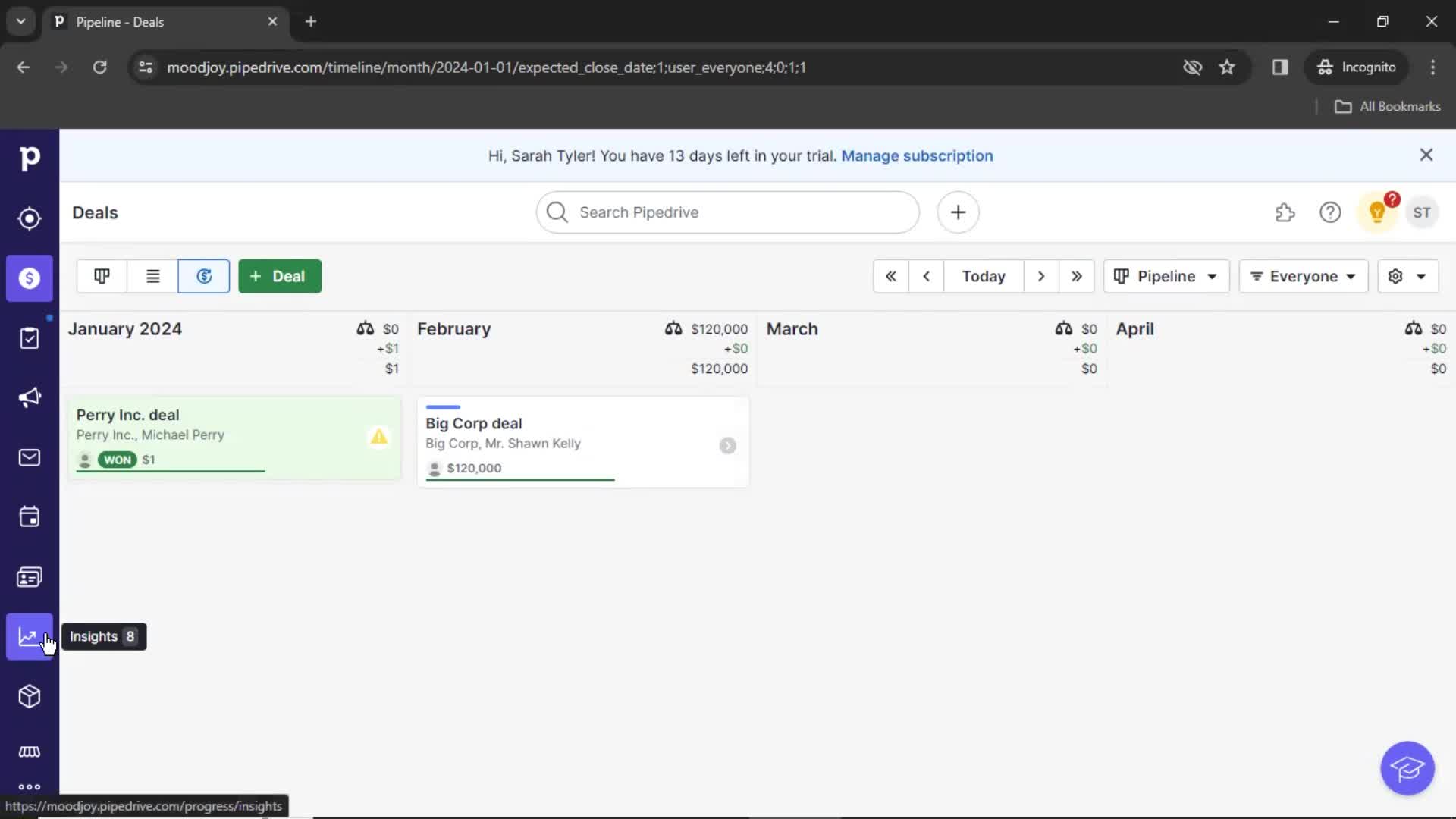Image resolution: width=1456 pixels, height=819 pixels.
Task: Open integrations puzzle icon
Action: click(x=1285, y=212)
